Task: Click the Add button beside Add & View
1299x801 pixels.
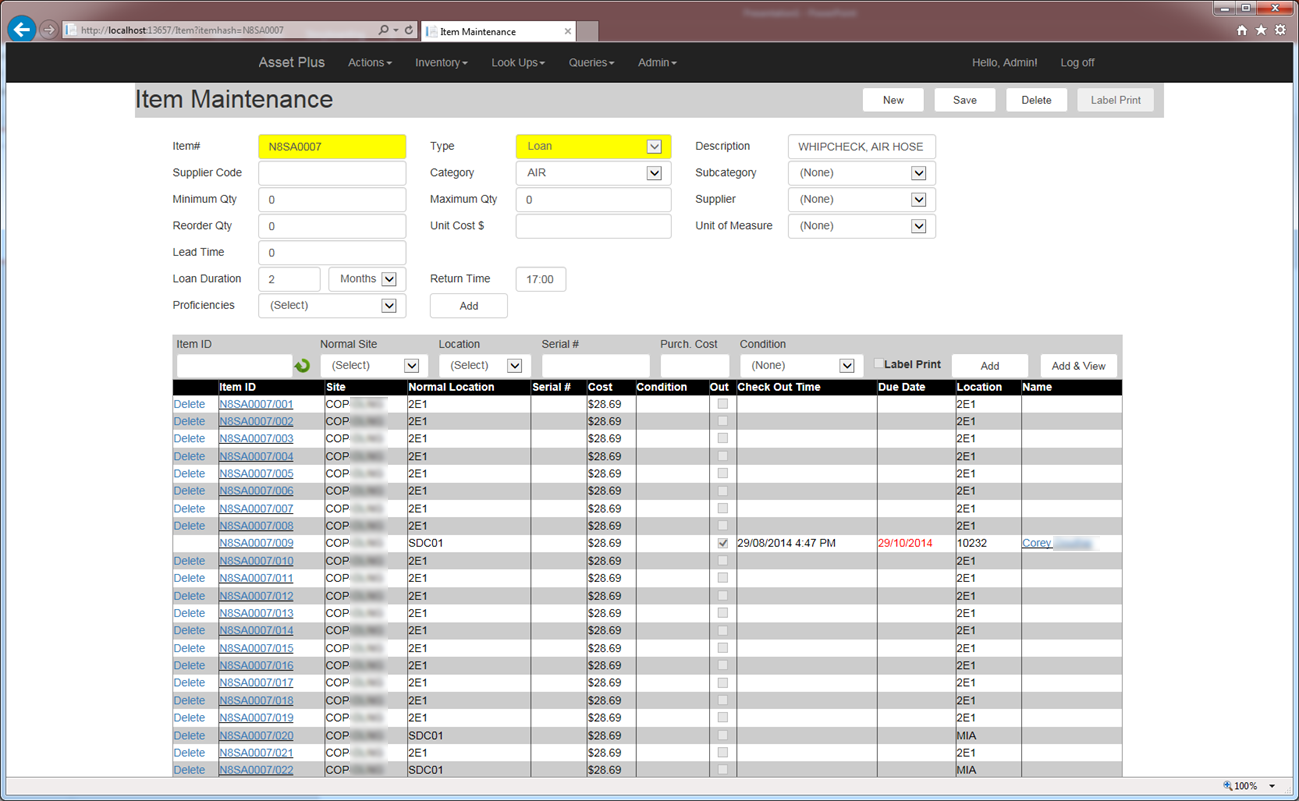Action: 990,366
